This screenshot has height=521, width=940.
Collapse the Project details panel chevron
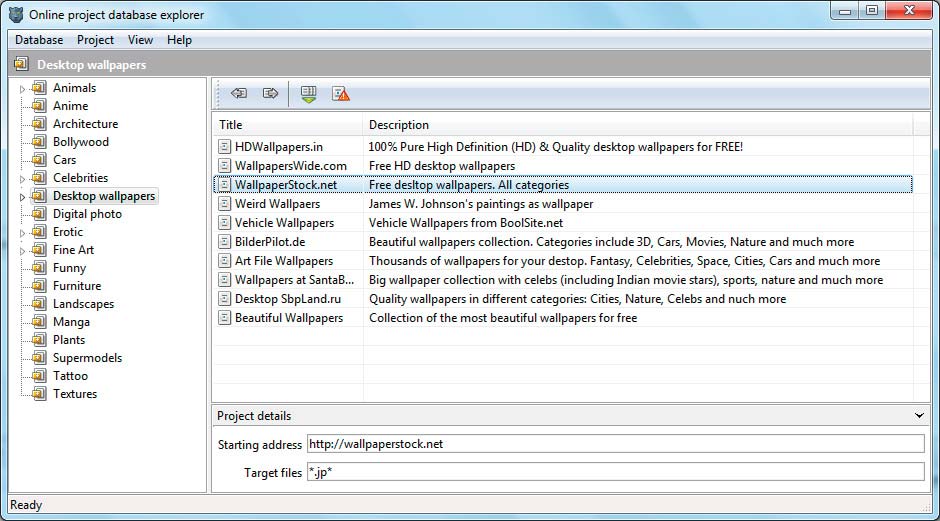pyautogui.click(x=919, y=415)
